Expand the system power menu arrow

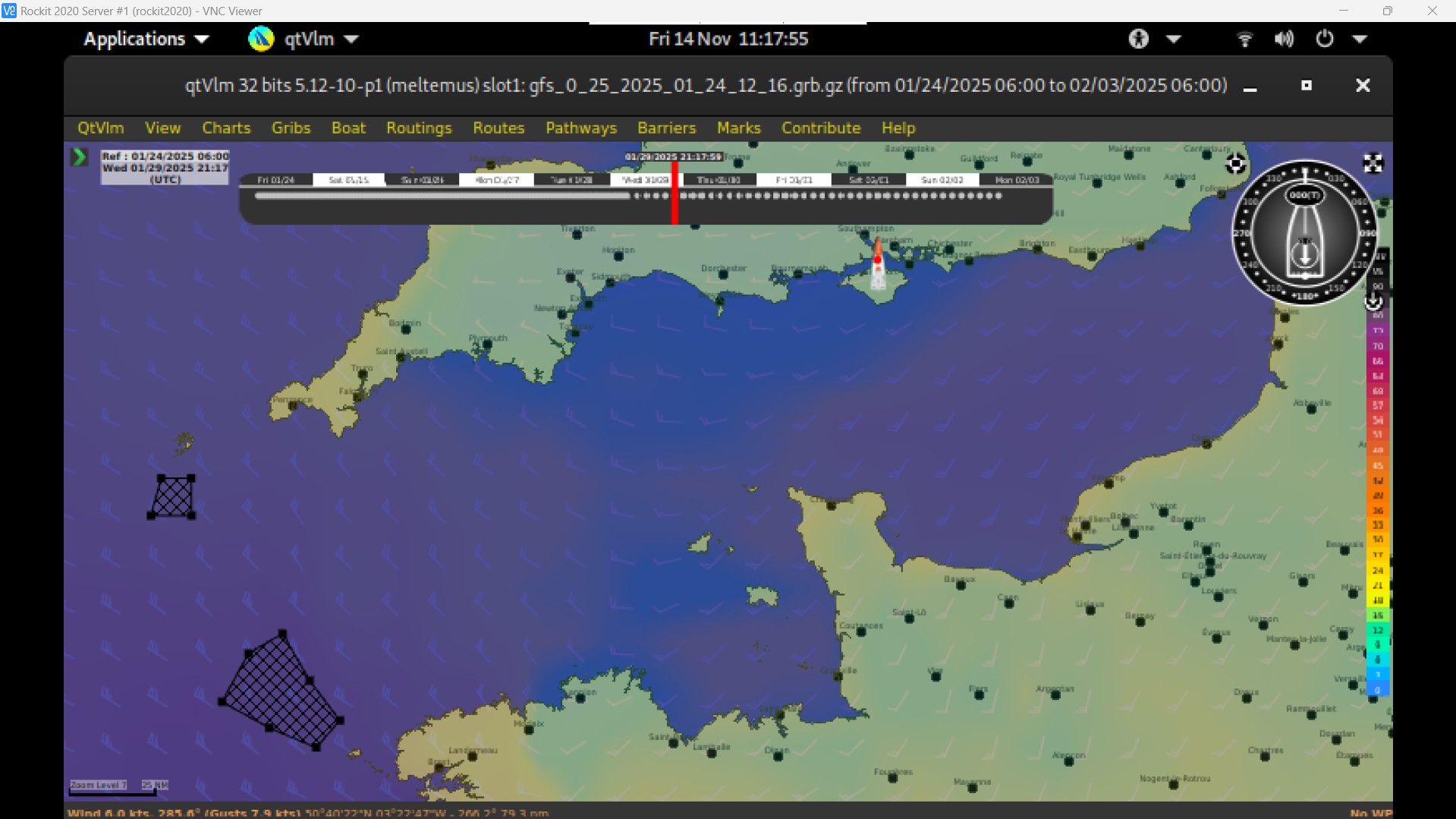point(1360,39)
